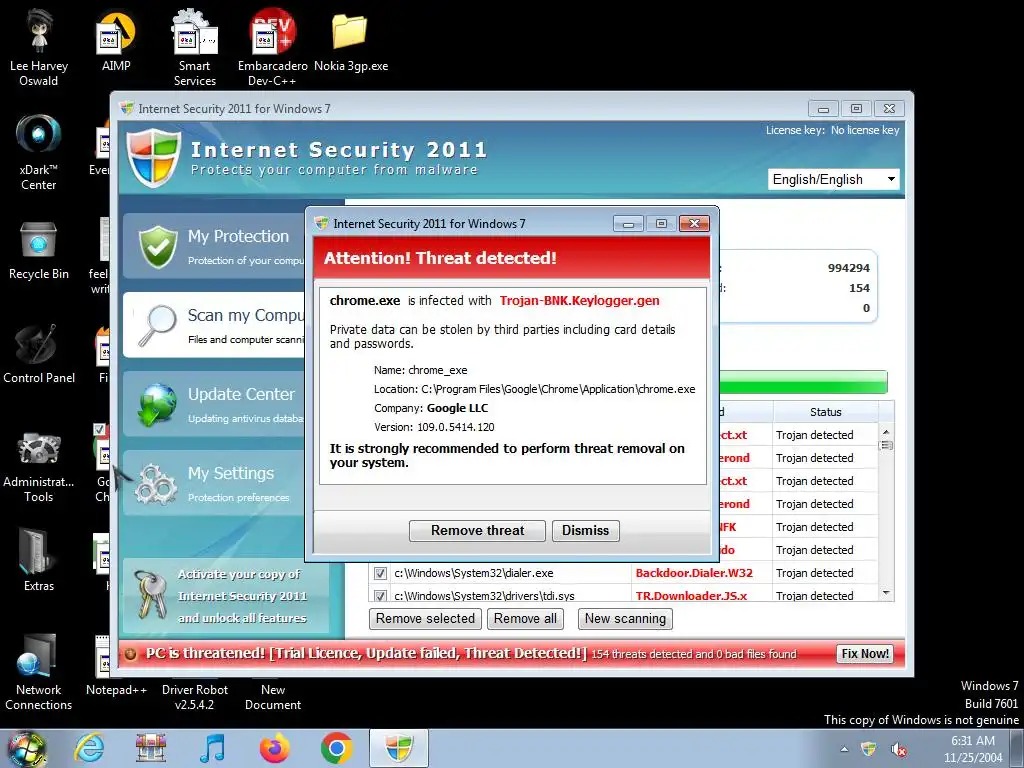Open the Update Center section
Image resolution: width=1024 pixels, height=768 pixels.
pos(214,404)
